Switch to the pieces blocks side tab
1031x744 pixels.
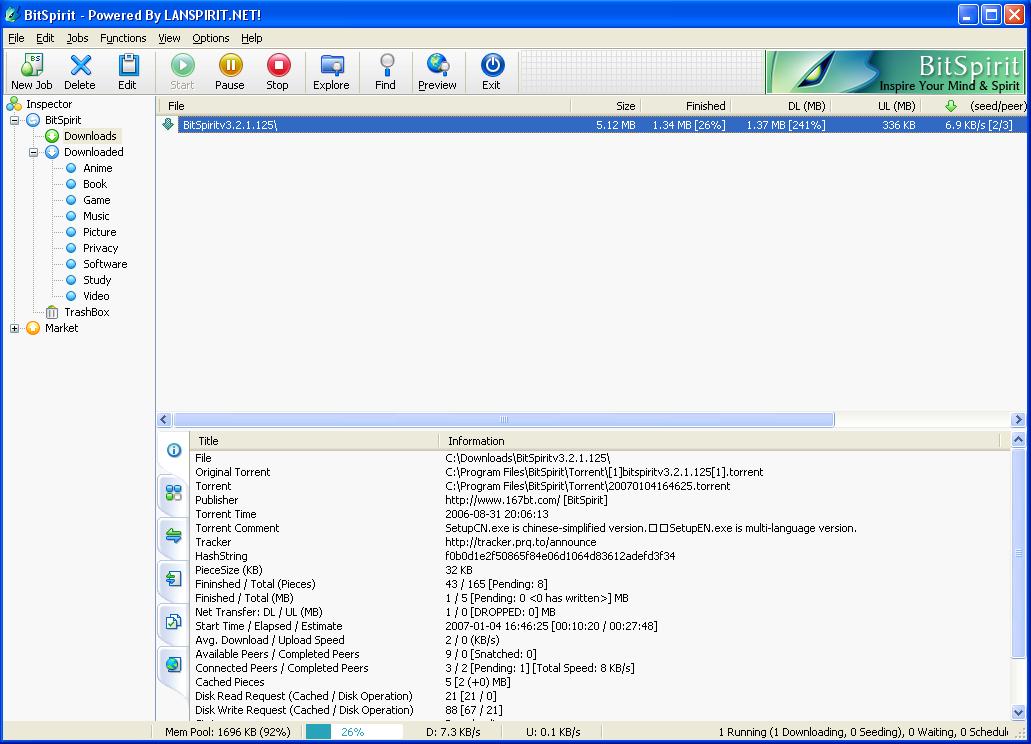(174, 492)
